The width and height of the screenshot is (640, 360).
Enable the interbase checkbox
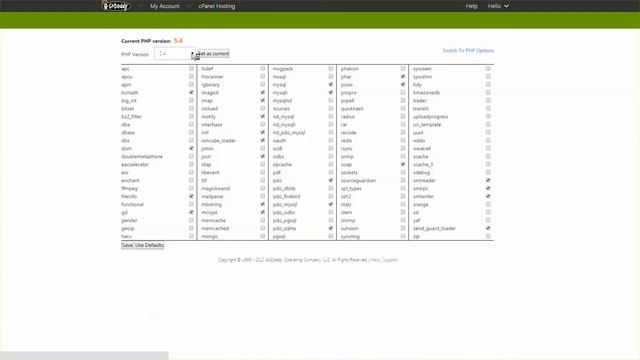pyautogui.click(x=263, y=124)
